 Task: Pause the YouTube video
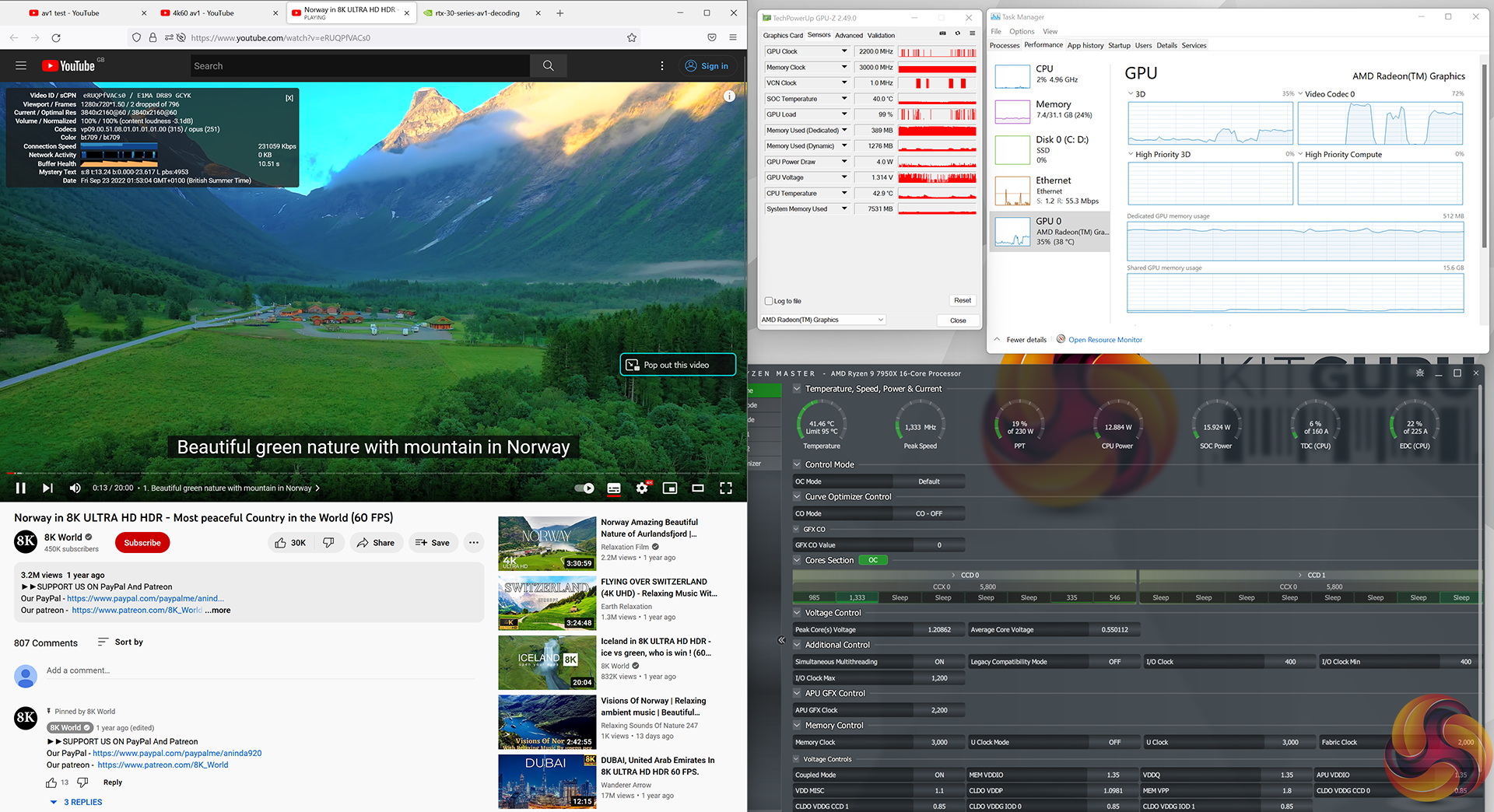[21, 488]
